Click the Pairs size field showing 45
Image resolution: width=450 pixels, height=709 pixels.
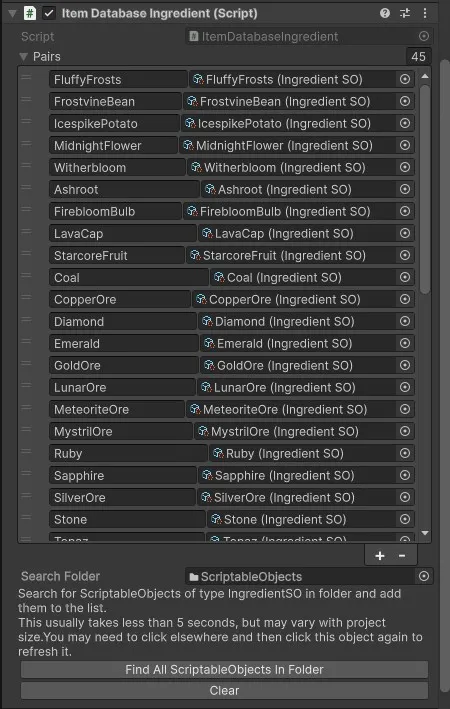418,57
